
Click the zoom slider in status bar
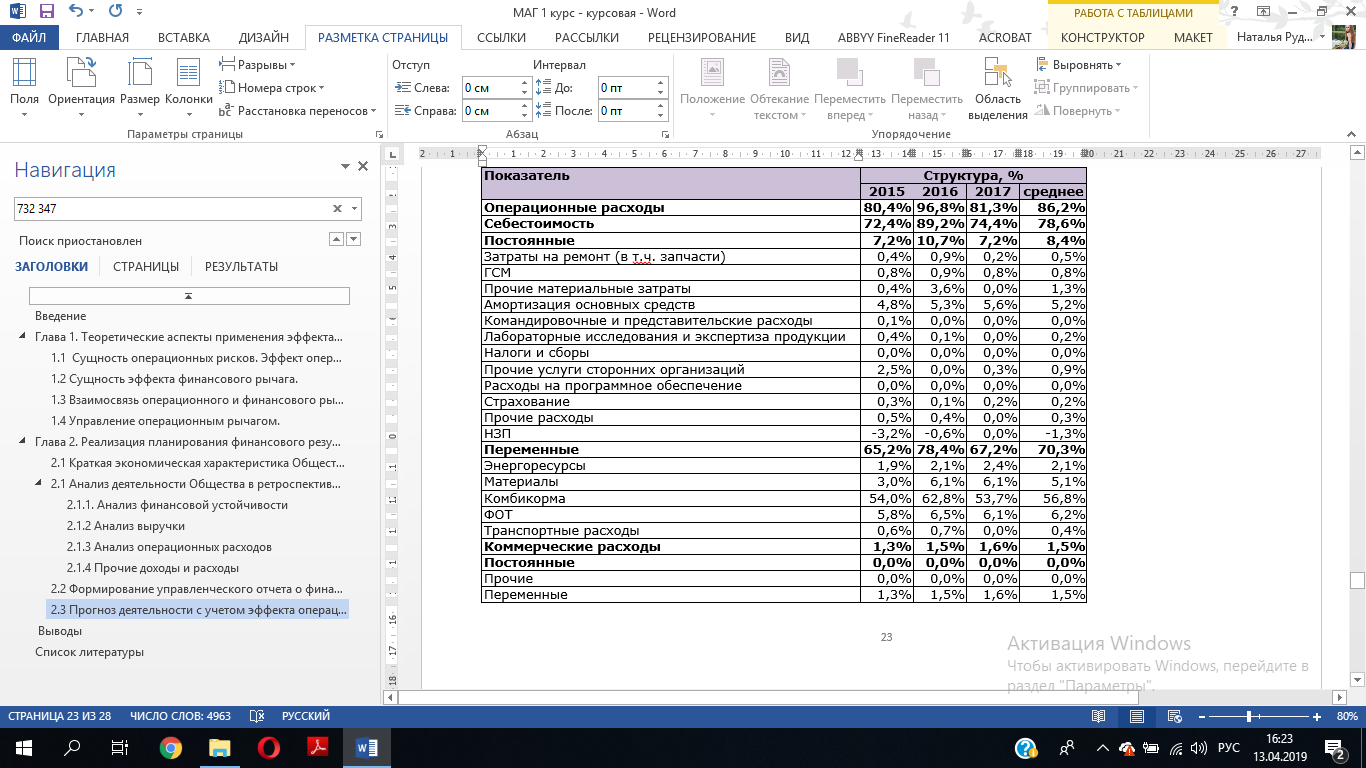pos(1250,717)
